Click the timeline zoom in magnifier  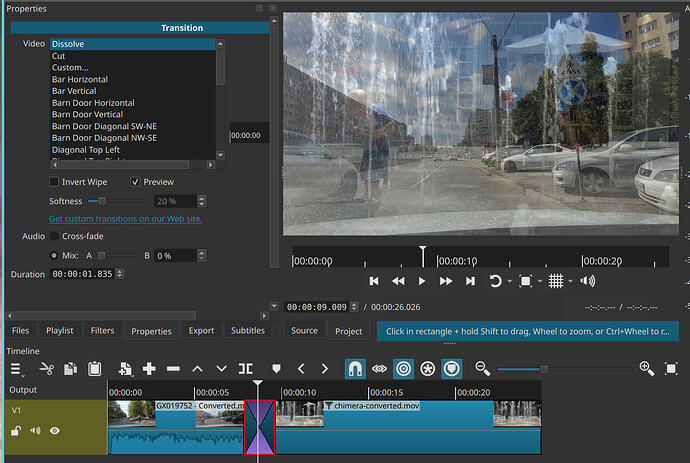tap(646, 369)
